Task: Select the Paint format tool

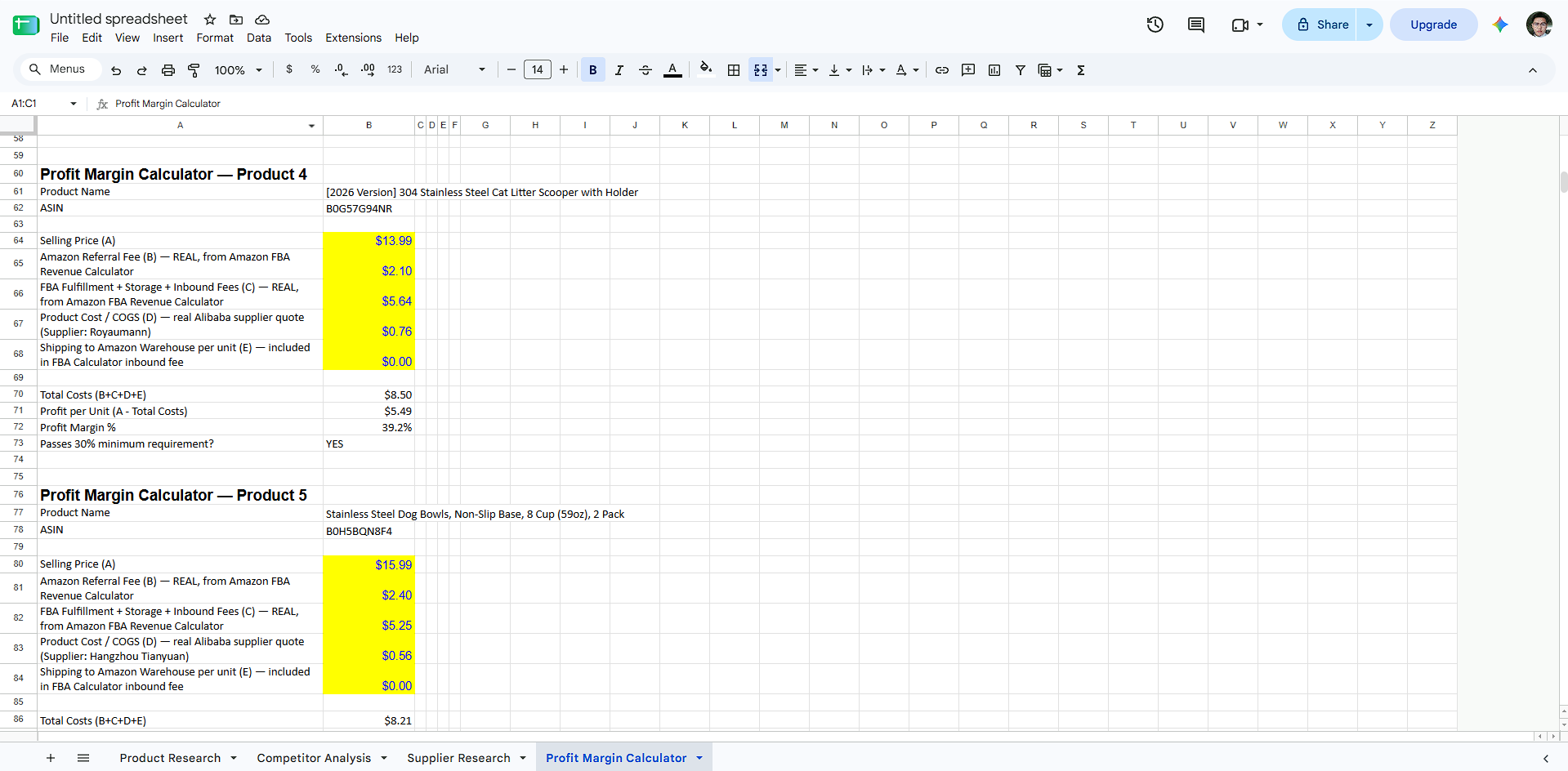Action: [194, 70]
